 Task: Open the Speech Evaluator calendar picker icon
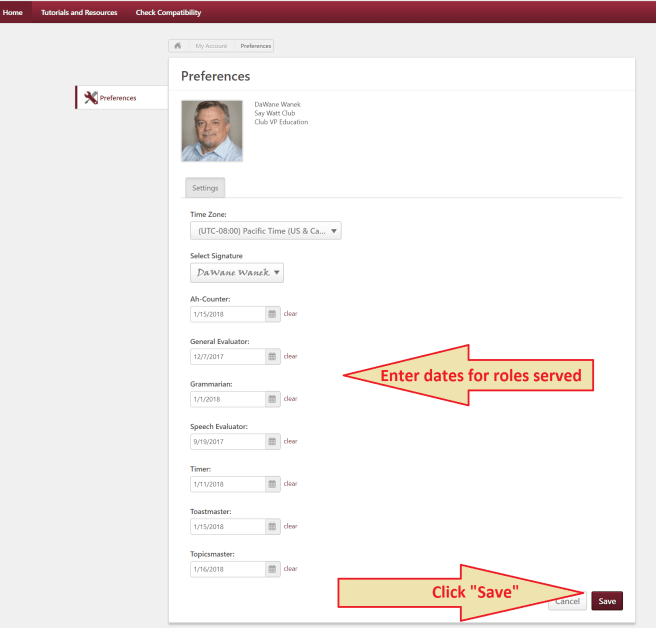pyautogui.click(x=272, y=441)
